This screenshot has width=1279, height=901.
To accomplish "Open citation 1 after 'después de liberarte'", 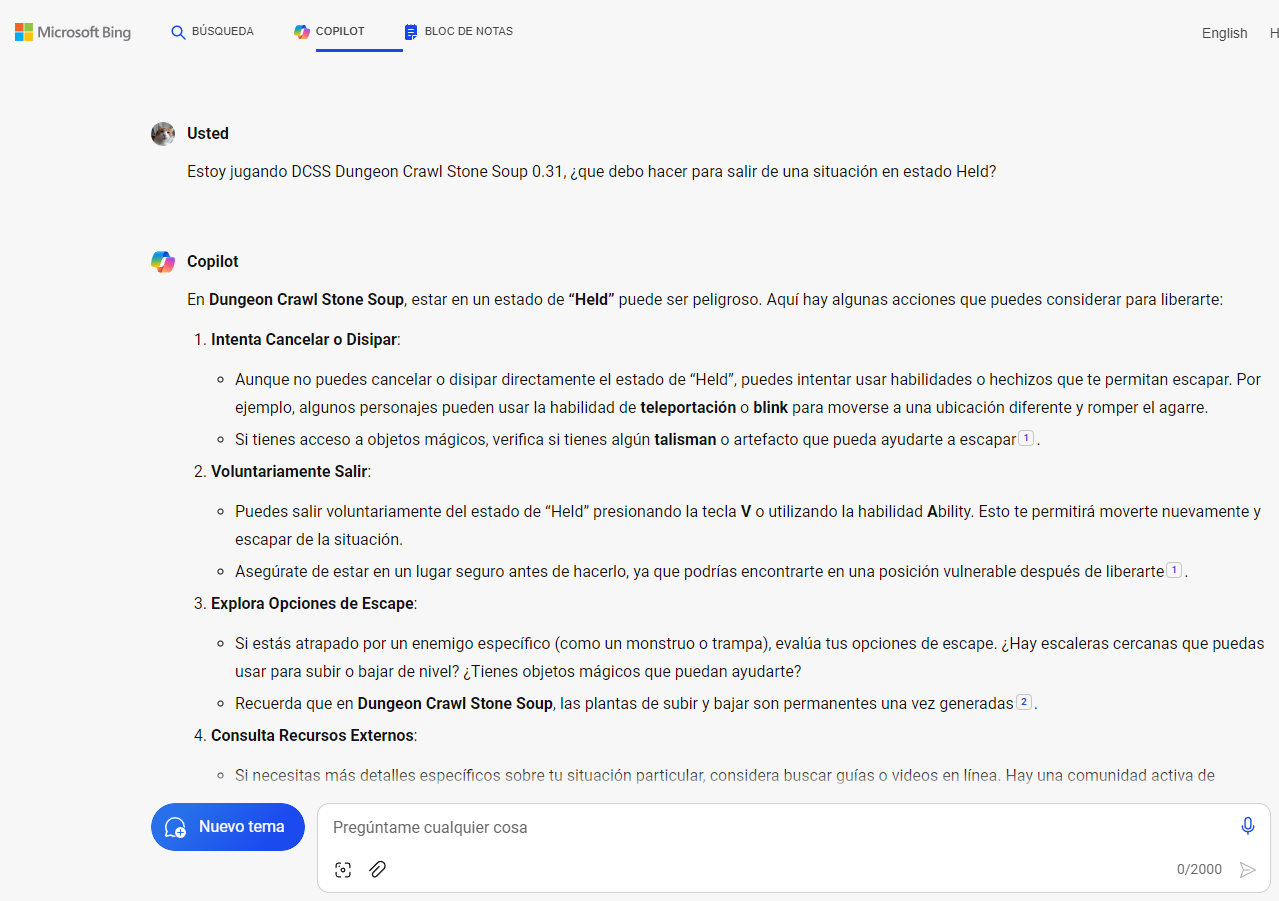I will click(x=1174, y=570).
